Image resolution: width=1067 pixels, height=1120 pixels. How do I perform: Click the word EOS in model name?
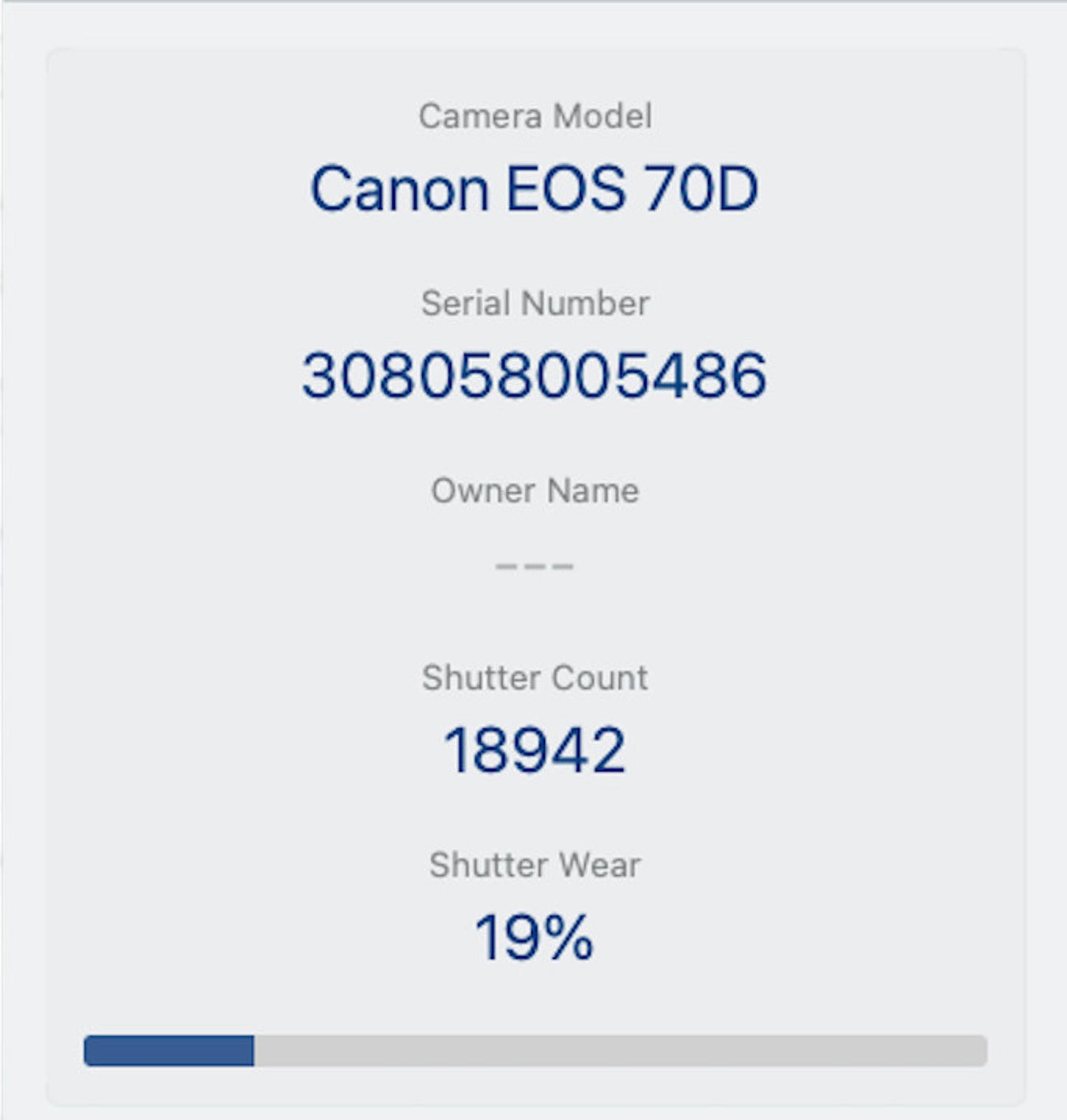pos(565,189)
